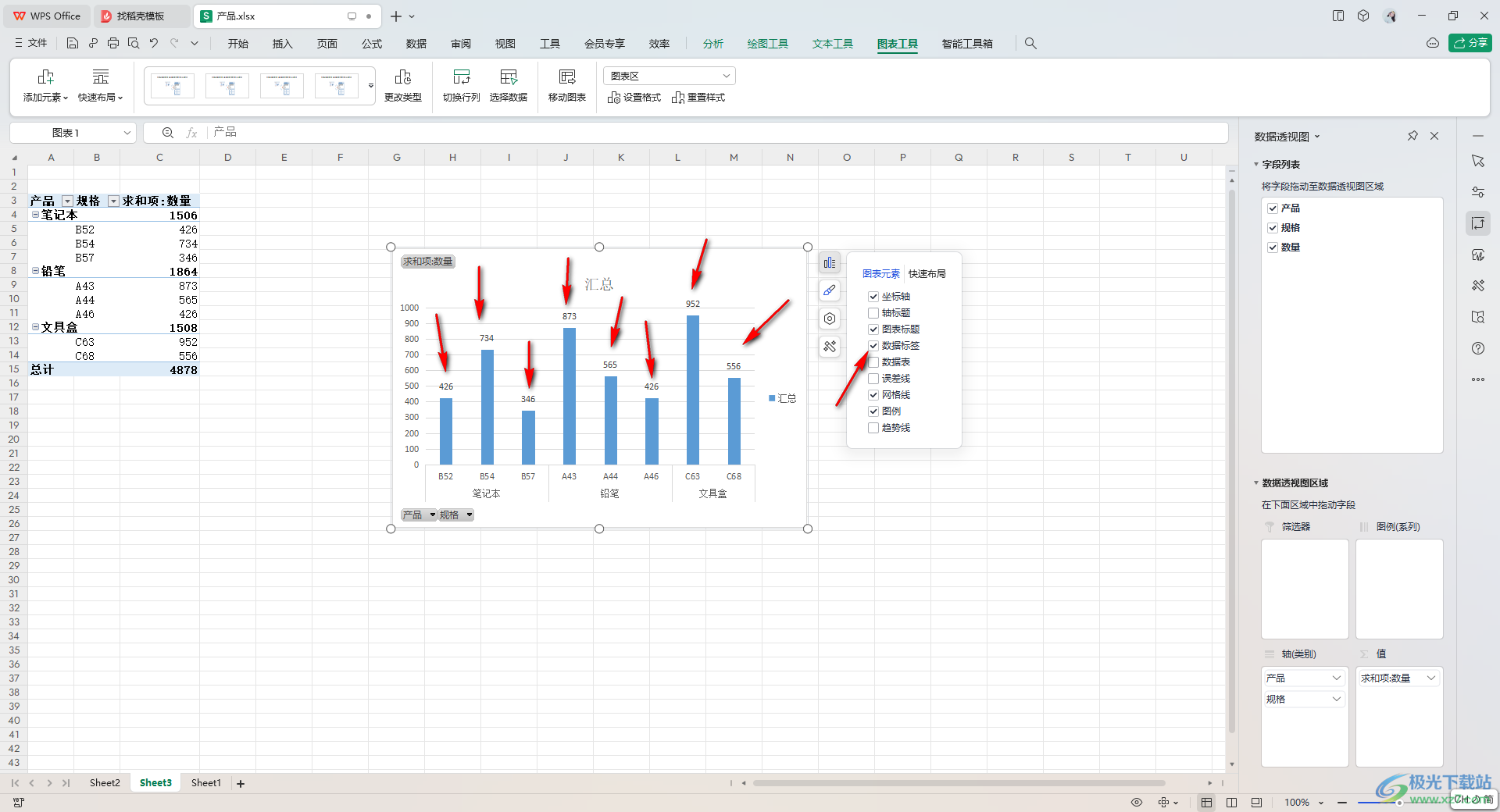This screenshot has height=812, width=1500.
Task: Click the Share (分享) button
Action: click(1470, 43)
